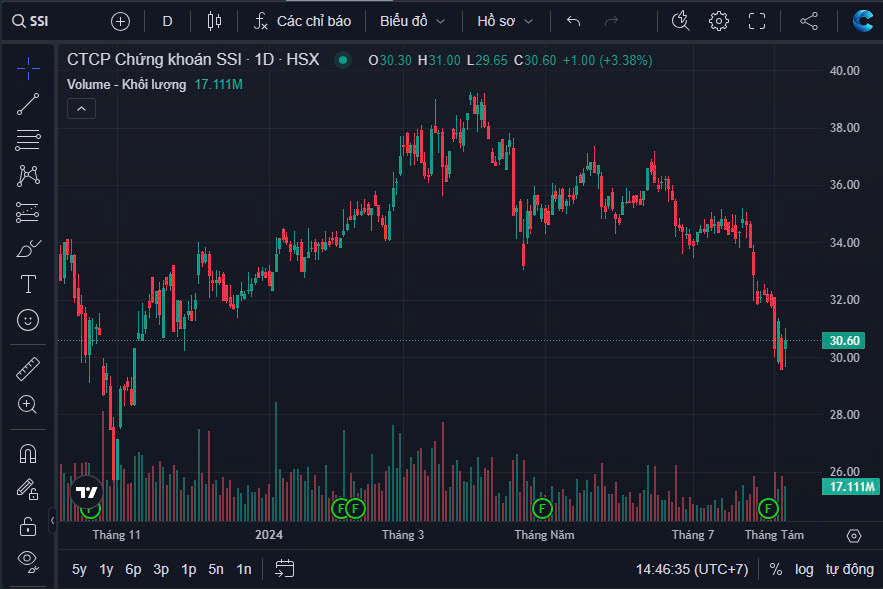Open the Các chỉ báo indicators dialog
Viewport: 883px width, 589px height.
pyautogui.click(x=302, y=21)
